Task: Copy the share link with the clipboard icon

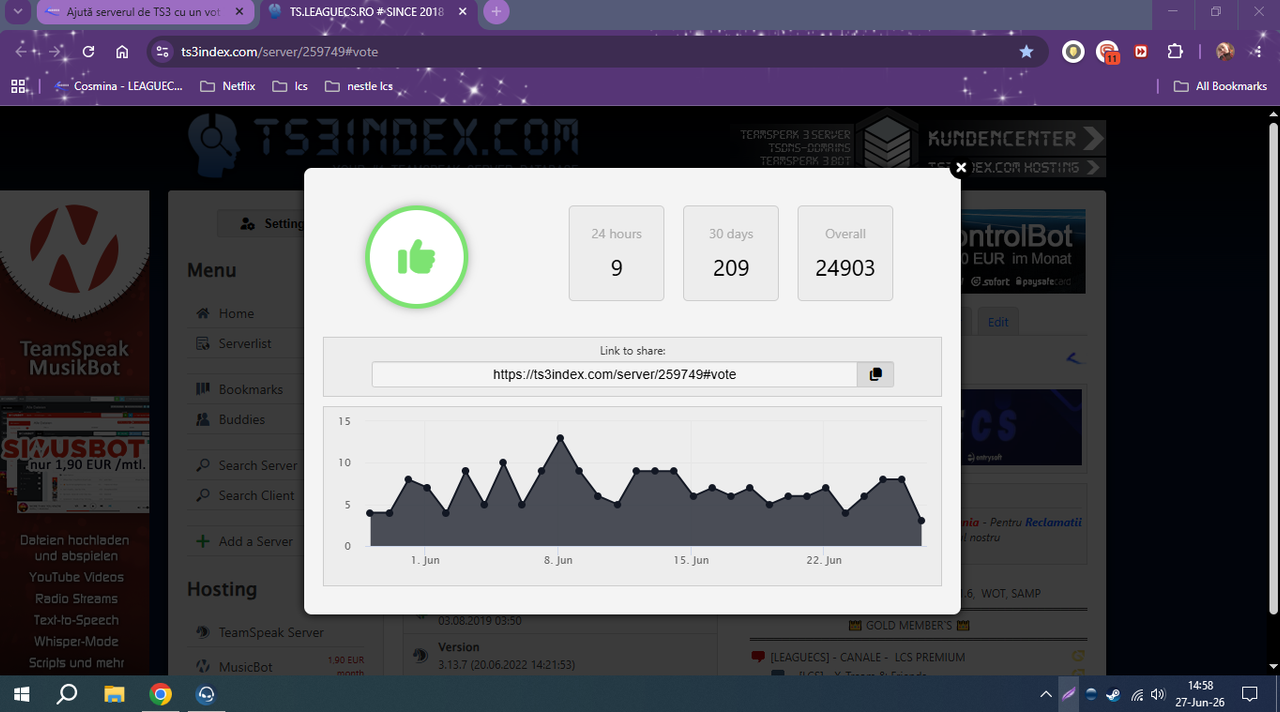Action: [x=875, y=374]
